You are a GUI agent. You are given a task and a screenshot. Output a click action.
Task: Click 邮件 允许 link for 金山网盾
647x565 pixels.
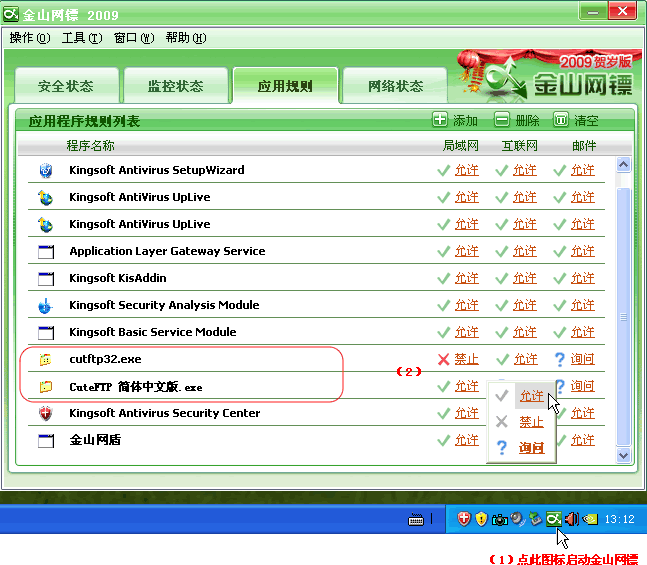tap(583, 440)
